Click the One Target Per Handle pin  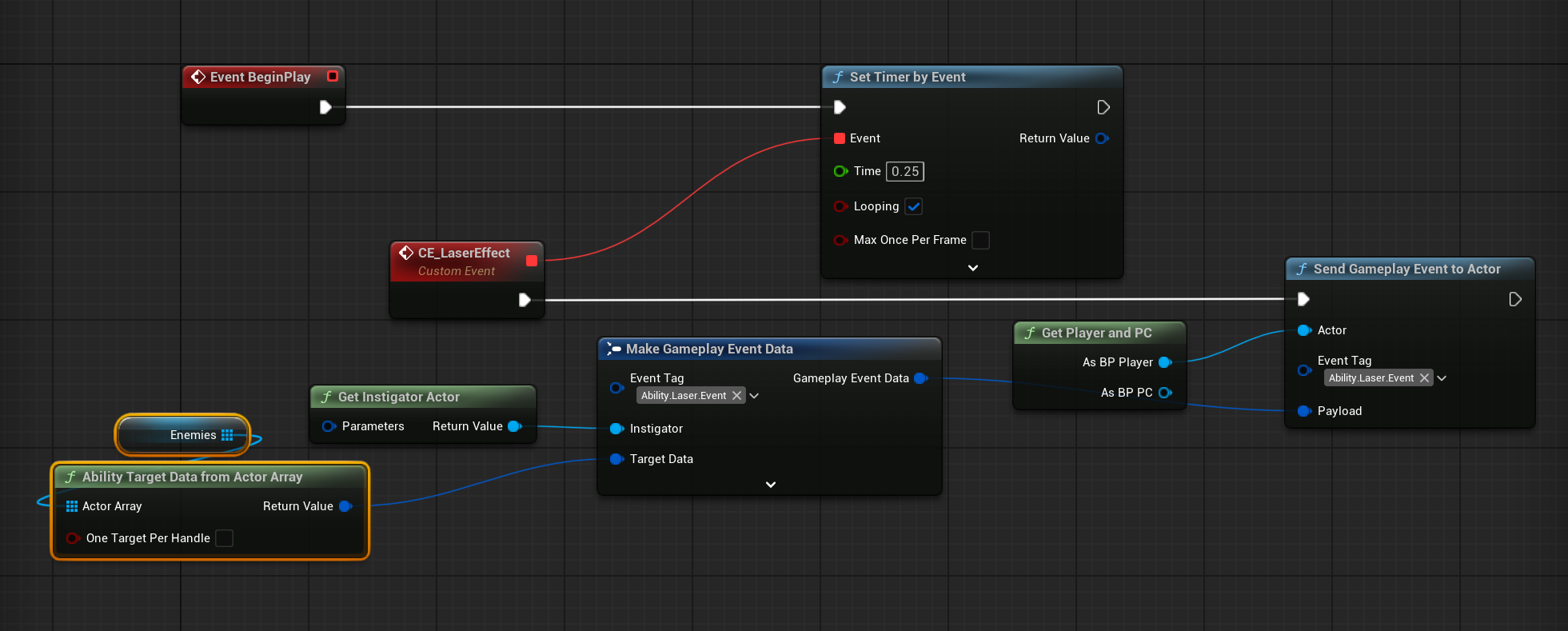click(73, 538)
